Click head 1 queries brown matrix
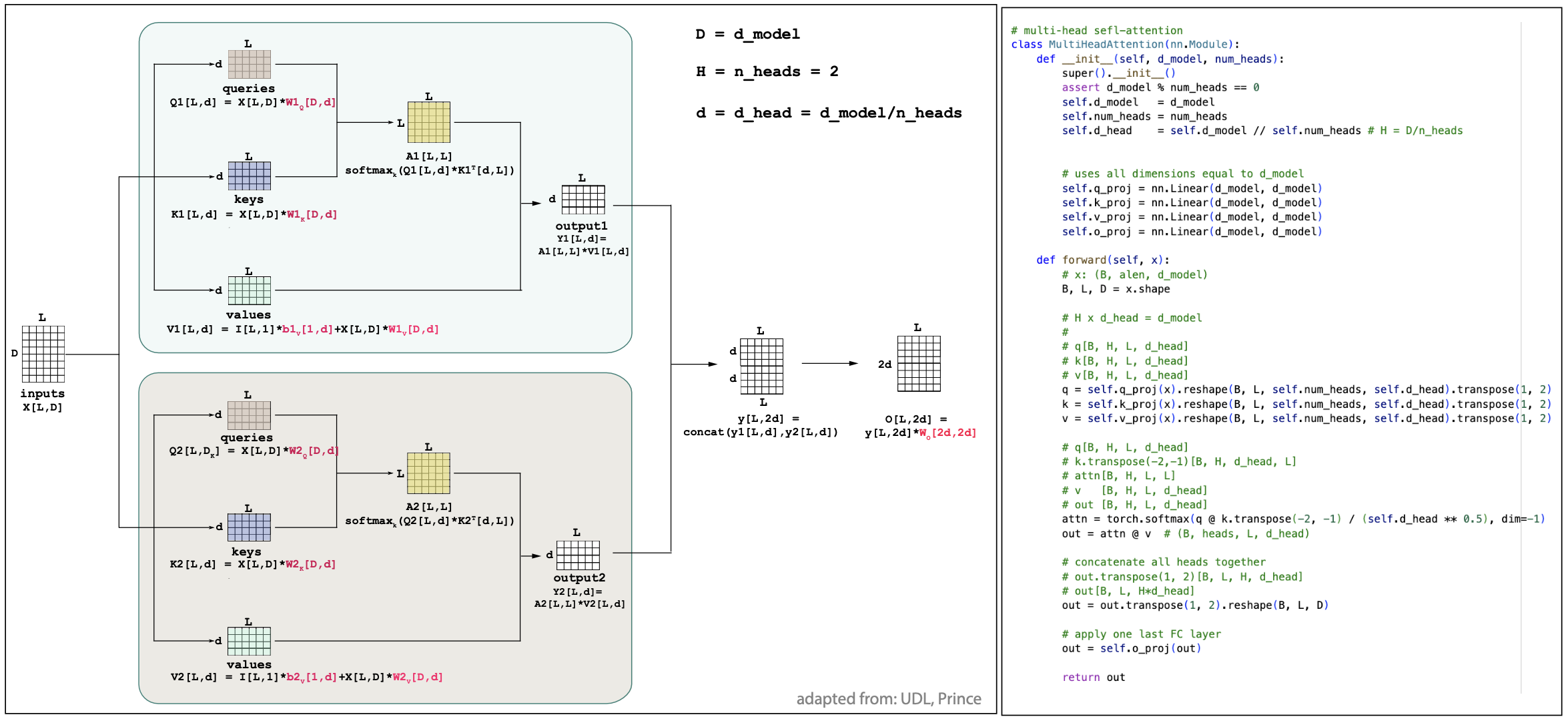The height and width of the screenshot is (721, 1568). 250,65
